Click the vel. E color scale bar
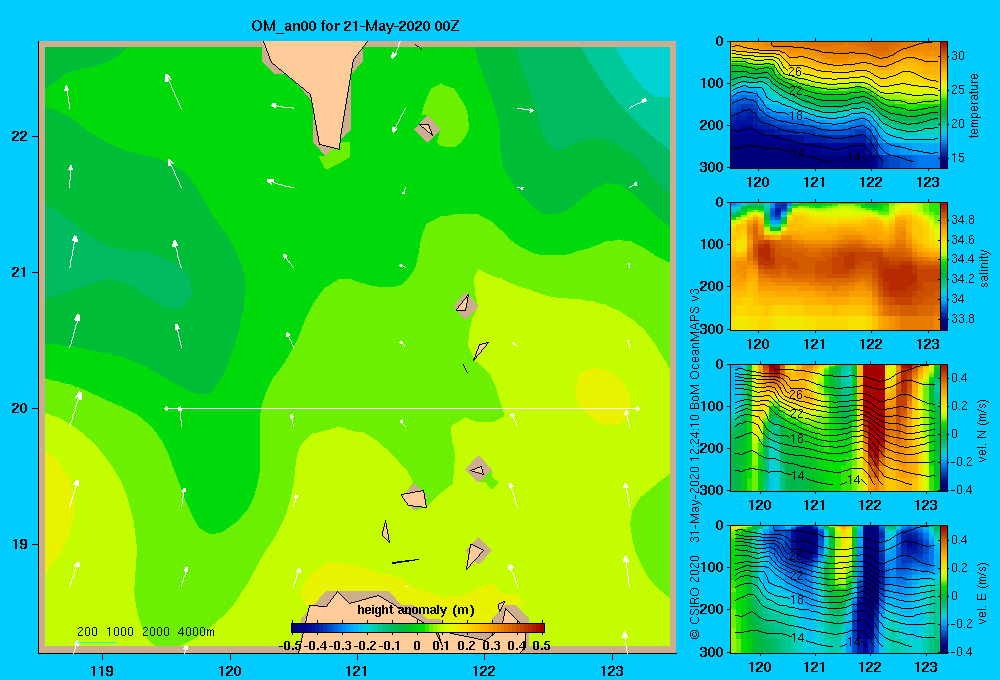This screenshot has width=1000, height=680. [944, 589]
